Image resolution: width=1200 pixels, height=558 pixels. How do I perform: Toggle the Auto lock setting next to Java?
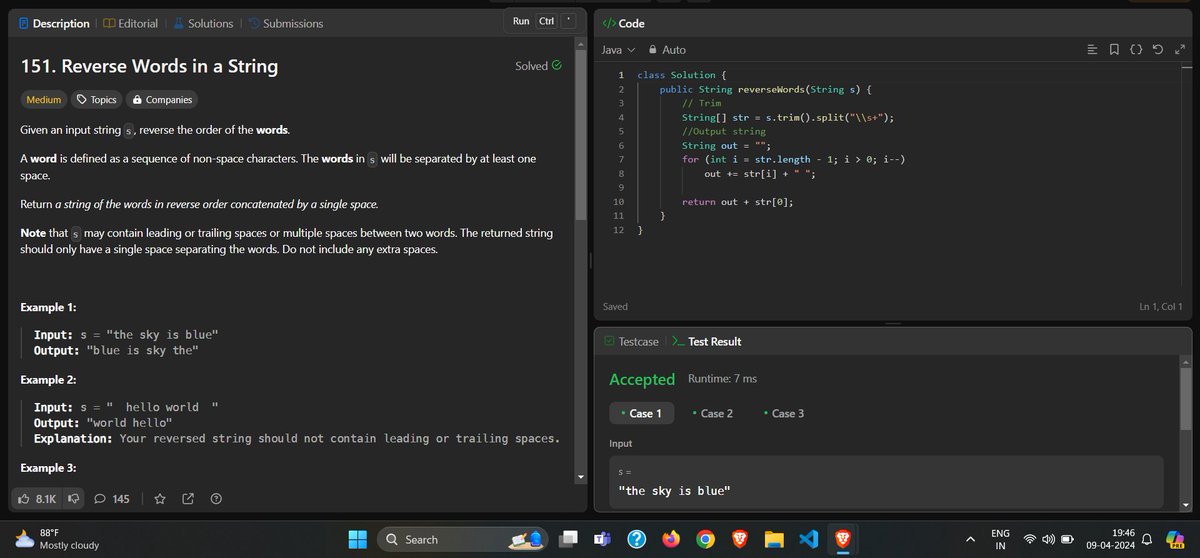click(x=668, y=49)
